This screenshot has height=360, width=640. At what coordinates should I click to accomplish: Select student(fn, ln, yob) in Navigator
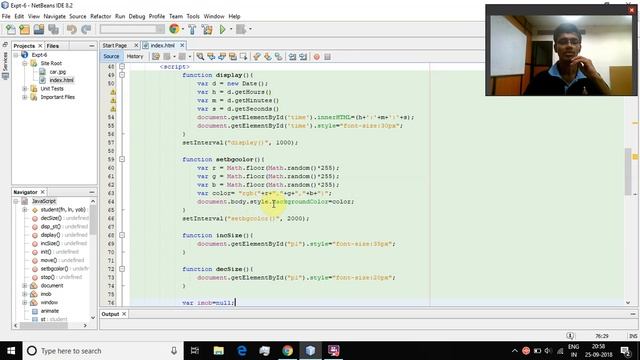[x=63, y=210]
